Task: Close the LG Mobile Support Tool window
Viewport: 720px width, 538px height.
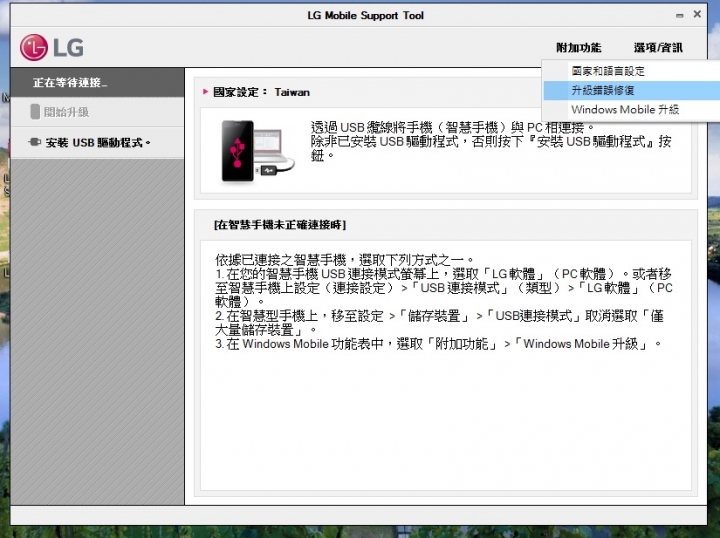Action: coord(697,14)
